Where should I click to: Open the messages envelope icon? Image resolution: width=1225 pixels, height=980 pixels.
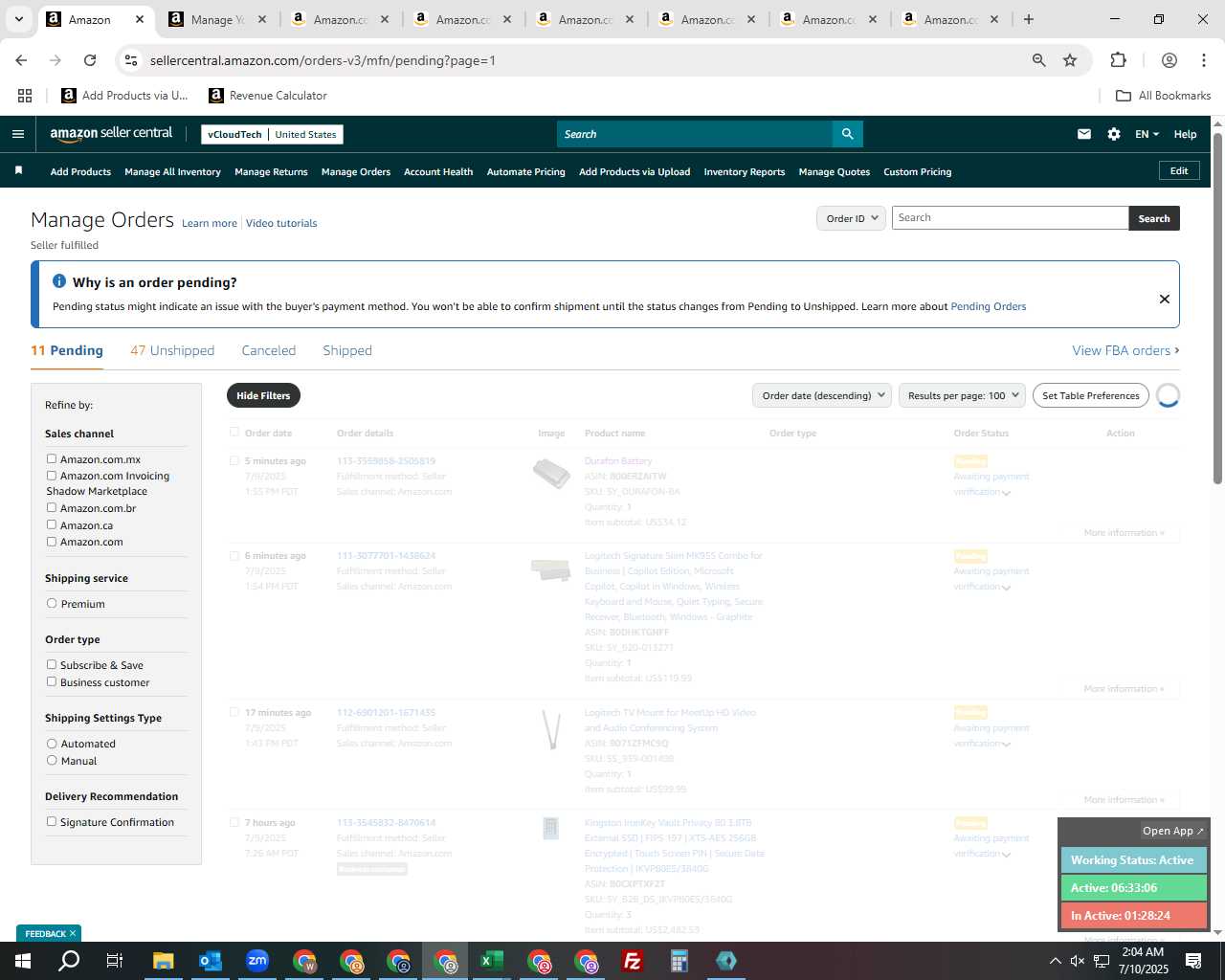(1084, 134)
